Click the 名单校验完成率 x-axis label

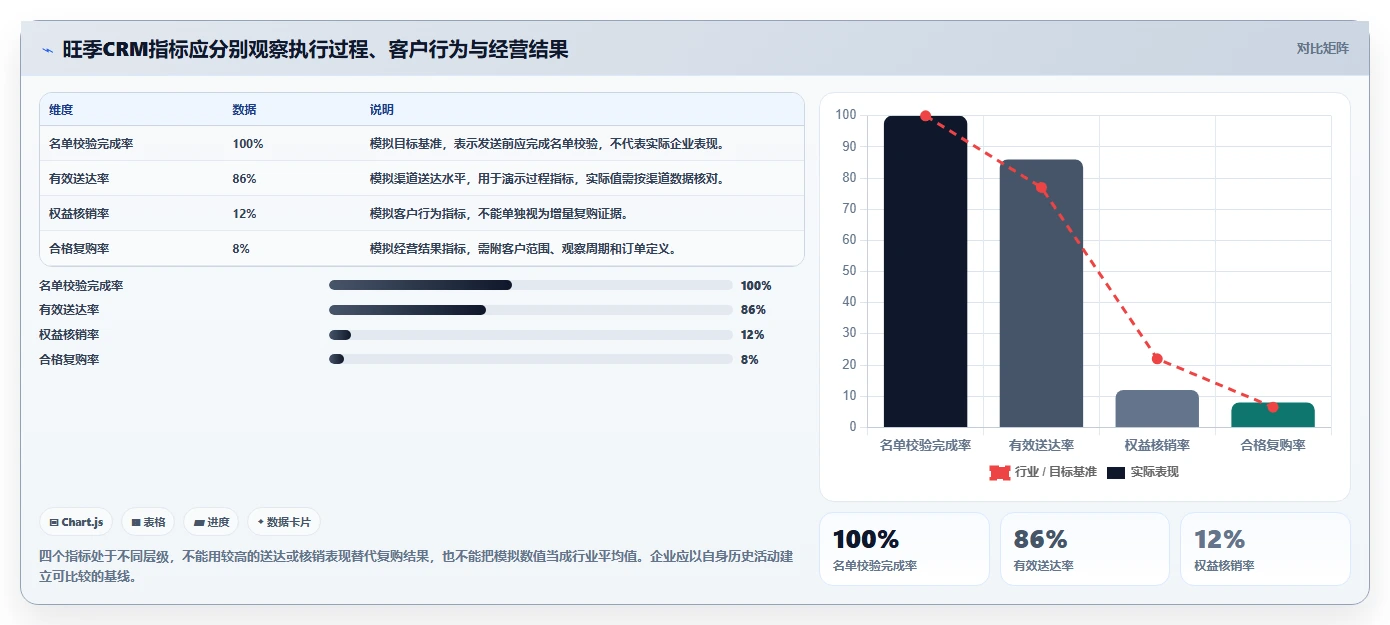coord(925,445)
